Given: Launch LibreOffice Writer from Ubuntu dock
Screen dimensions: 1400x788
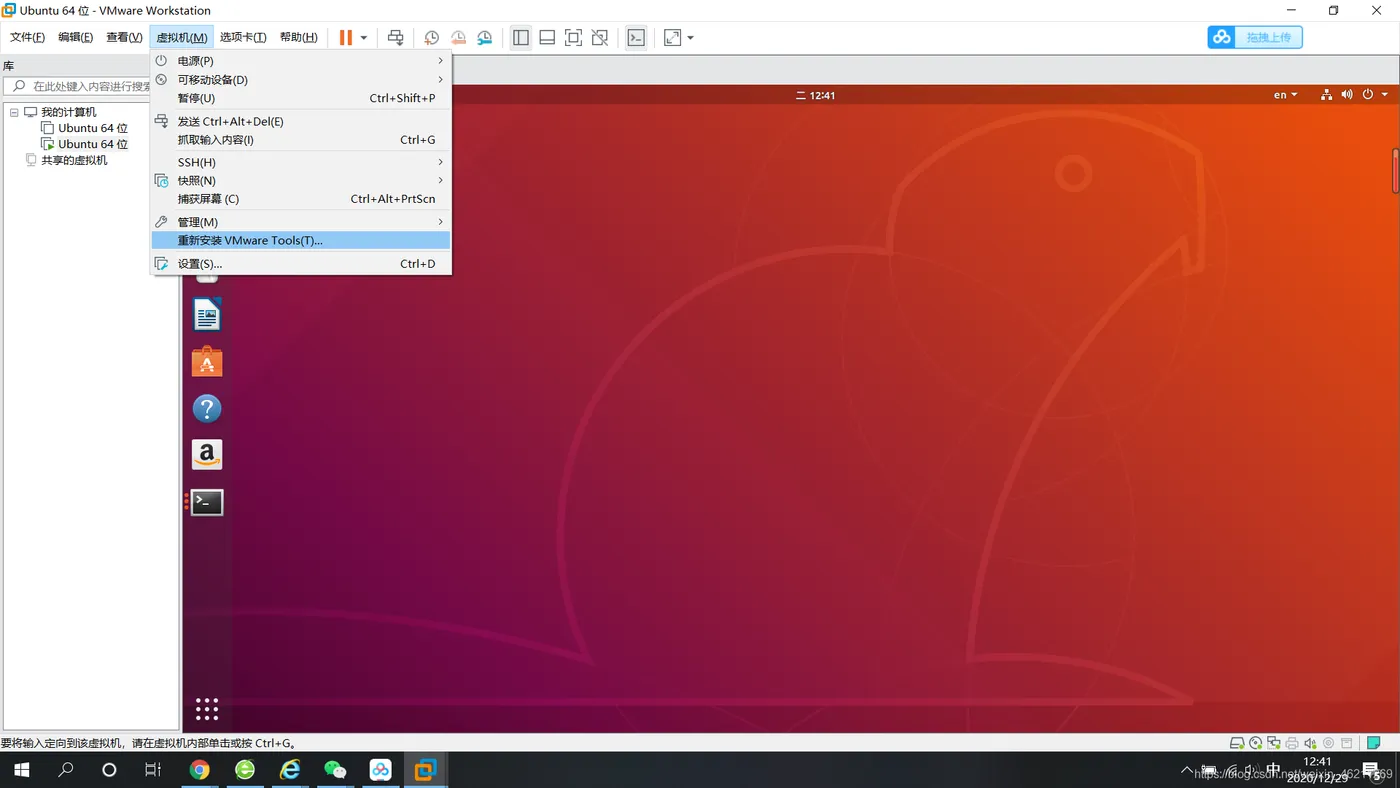Looking at the screenshot, I should point(207,315).
